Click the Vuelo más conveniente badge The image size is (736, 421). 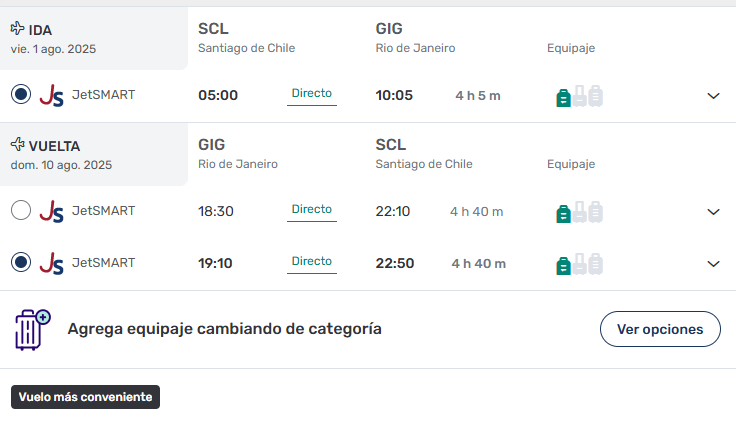pyautogui.click(x=85, y=397)
